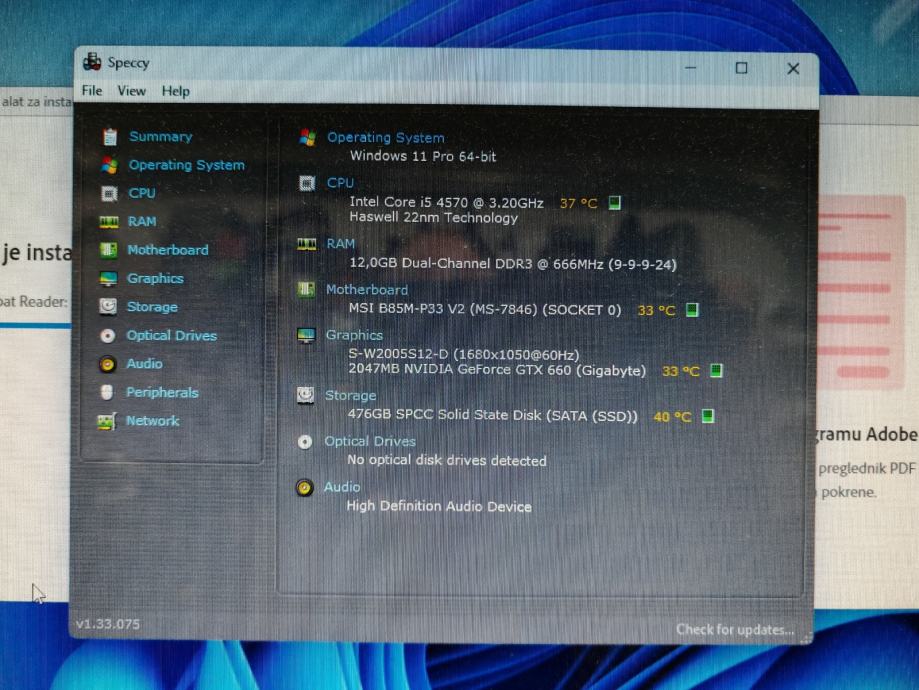Open the View menu

[x=131, y=91]
